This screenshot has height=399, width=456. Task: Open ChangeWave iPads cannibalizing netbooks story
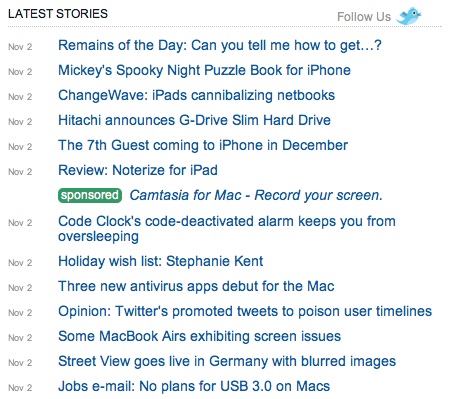click(x=196, y=95)
